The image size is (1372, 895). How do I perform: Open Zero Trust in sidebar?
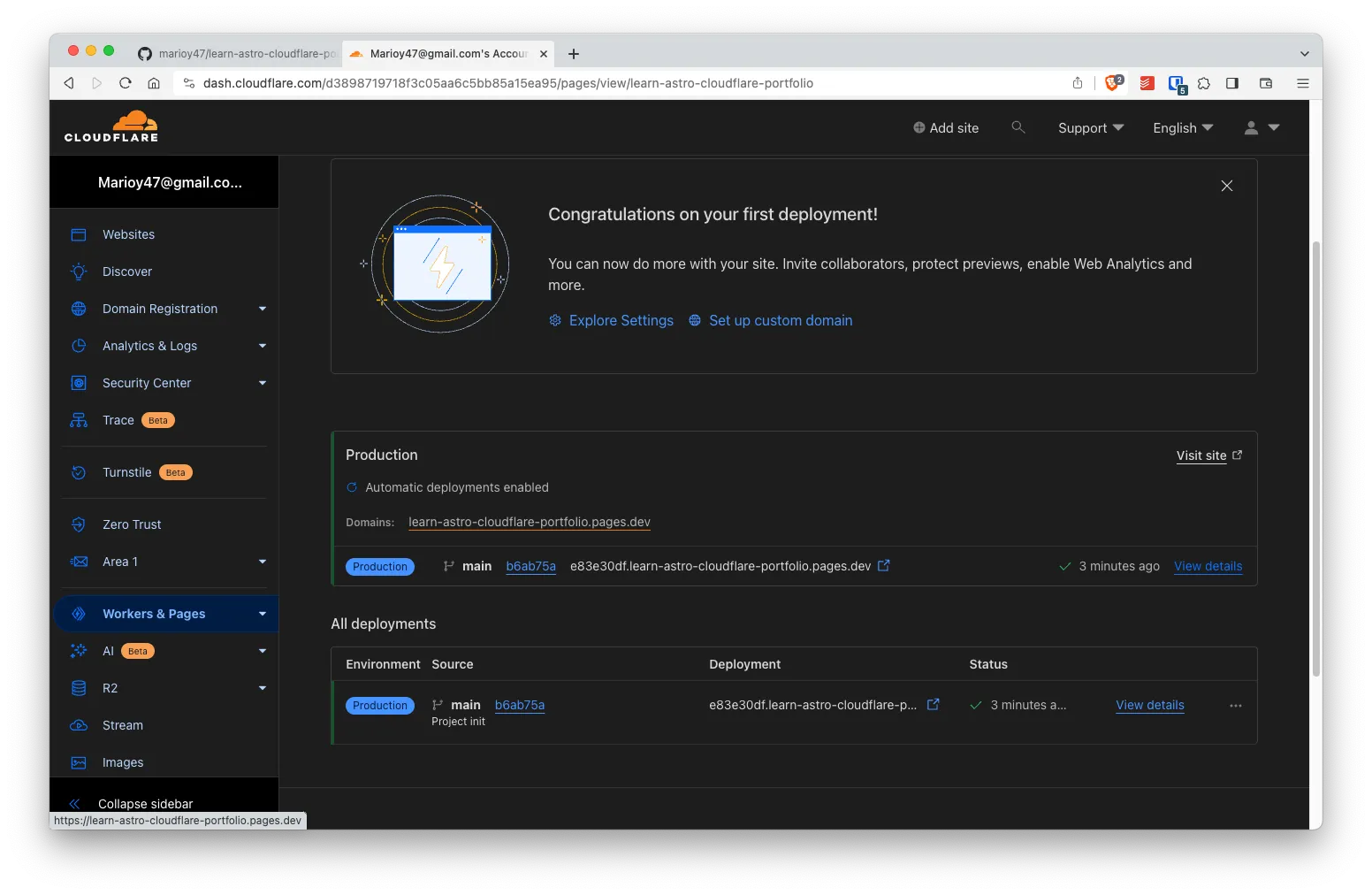click(x=132, y=524)
